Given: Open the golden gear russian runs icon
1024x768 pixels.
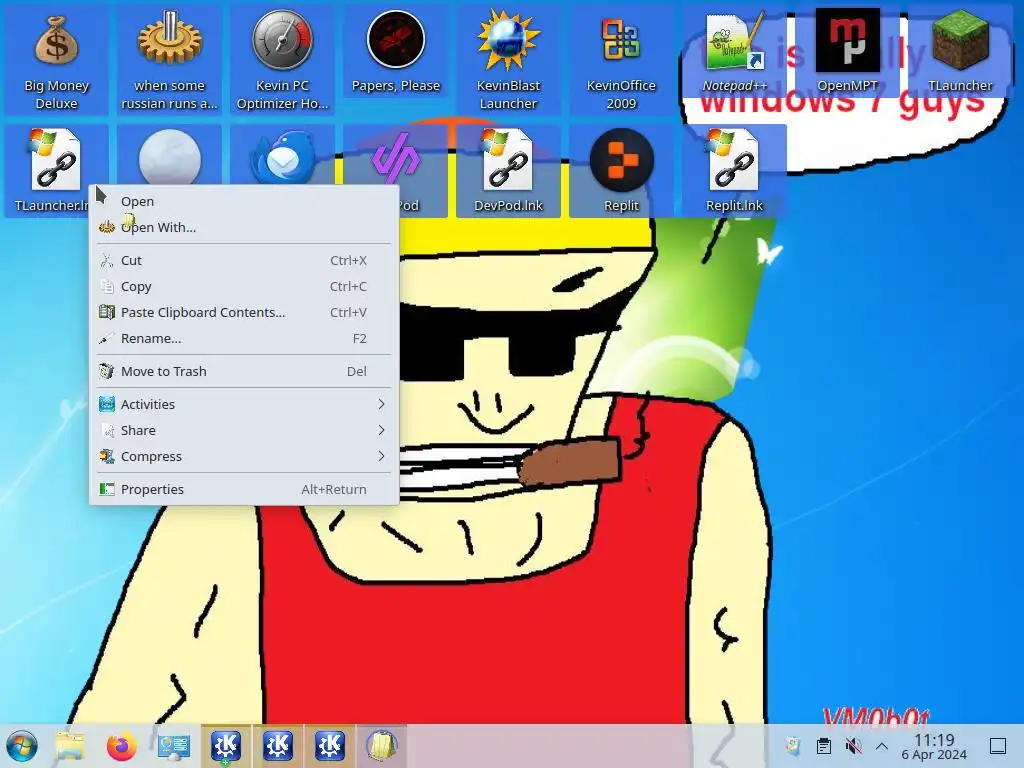Looking at the screenshot, I should pyautogui.click(x=169, y=60).
